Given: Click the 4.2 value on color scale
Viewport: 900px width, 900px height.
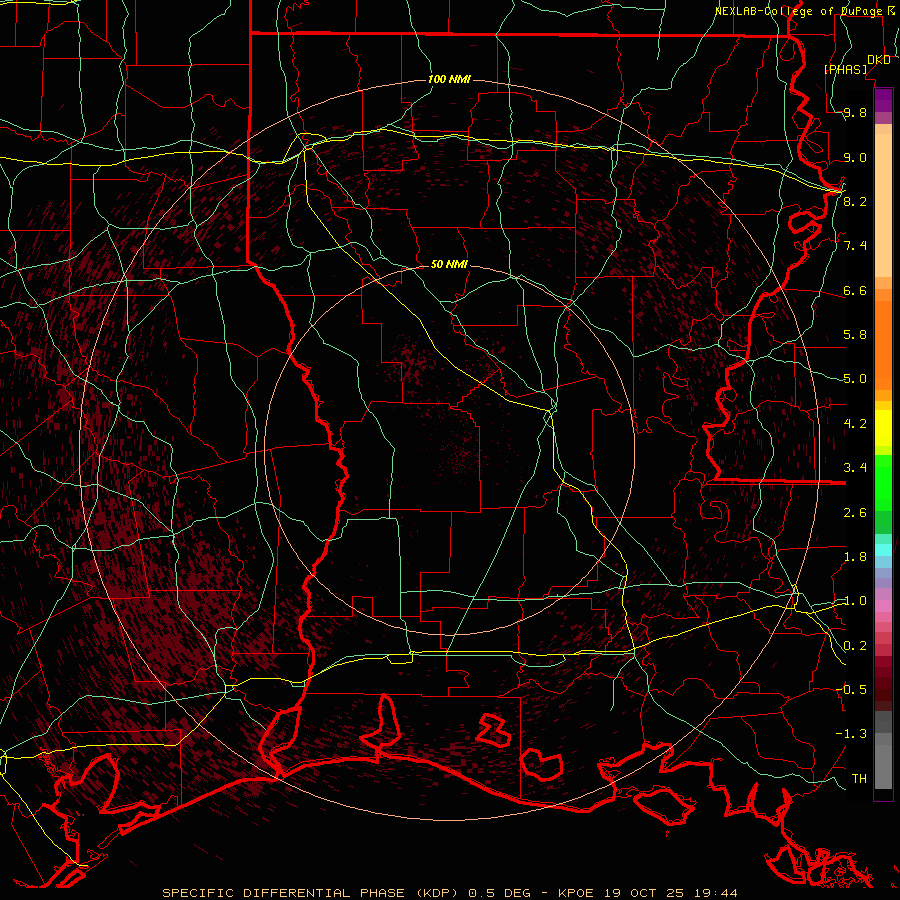Looking at the screenshot, I should click(x=855, y=424).
